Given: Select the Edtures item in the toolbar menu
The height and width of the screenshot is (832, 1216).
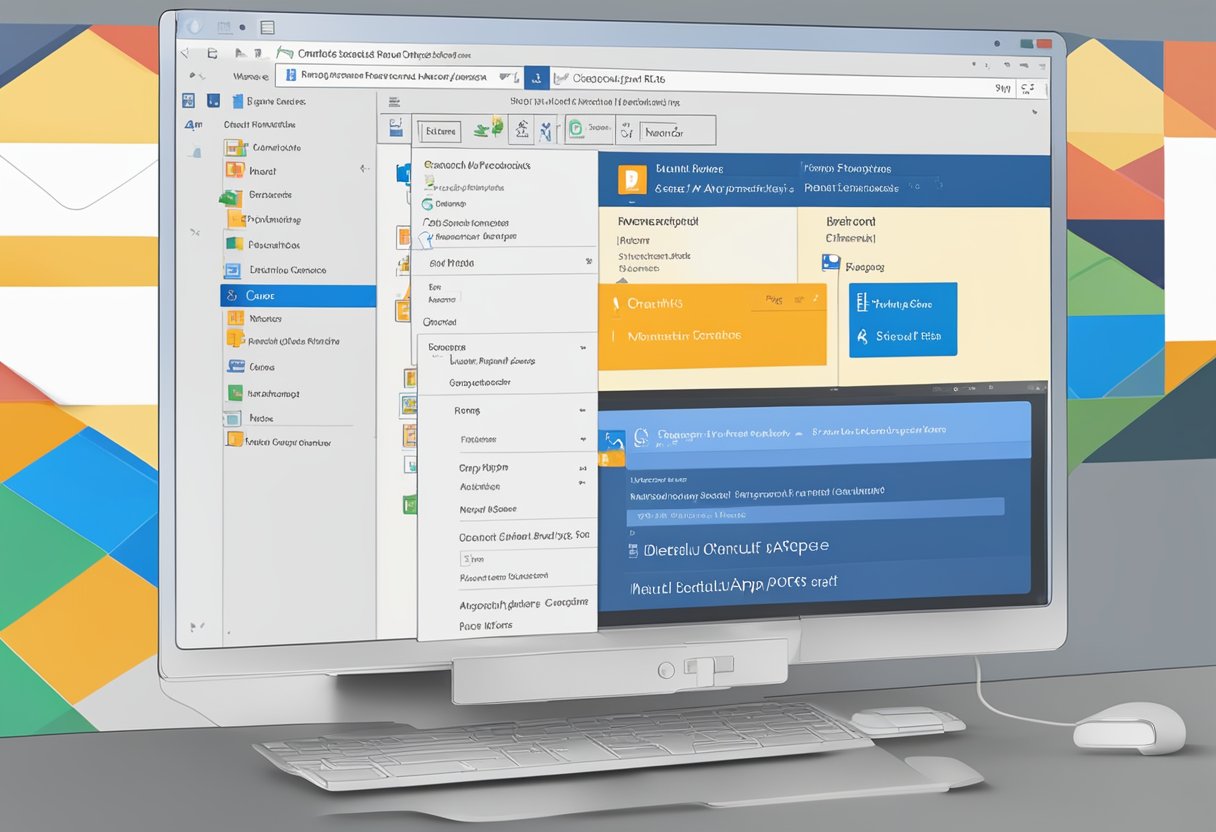Looking at the screenshot, I should click(440, 130).
